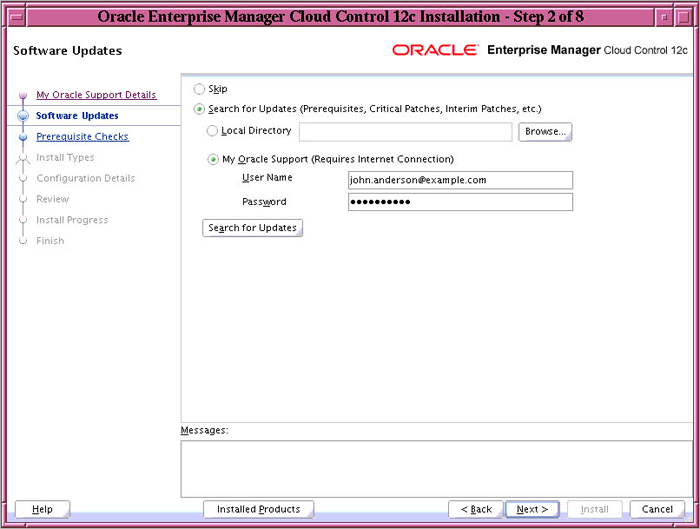Select the Skip radio button

199,89
